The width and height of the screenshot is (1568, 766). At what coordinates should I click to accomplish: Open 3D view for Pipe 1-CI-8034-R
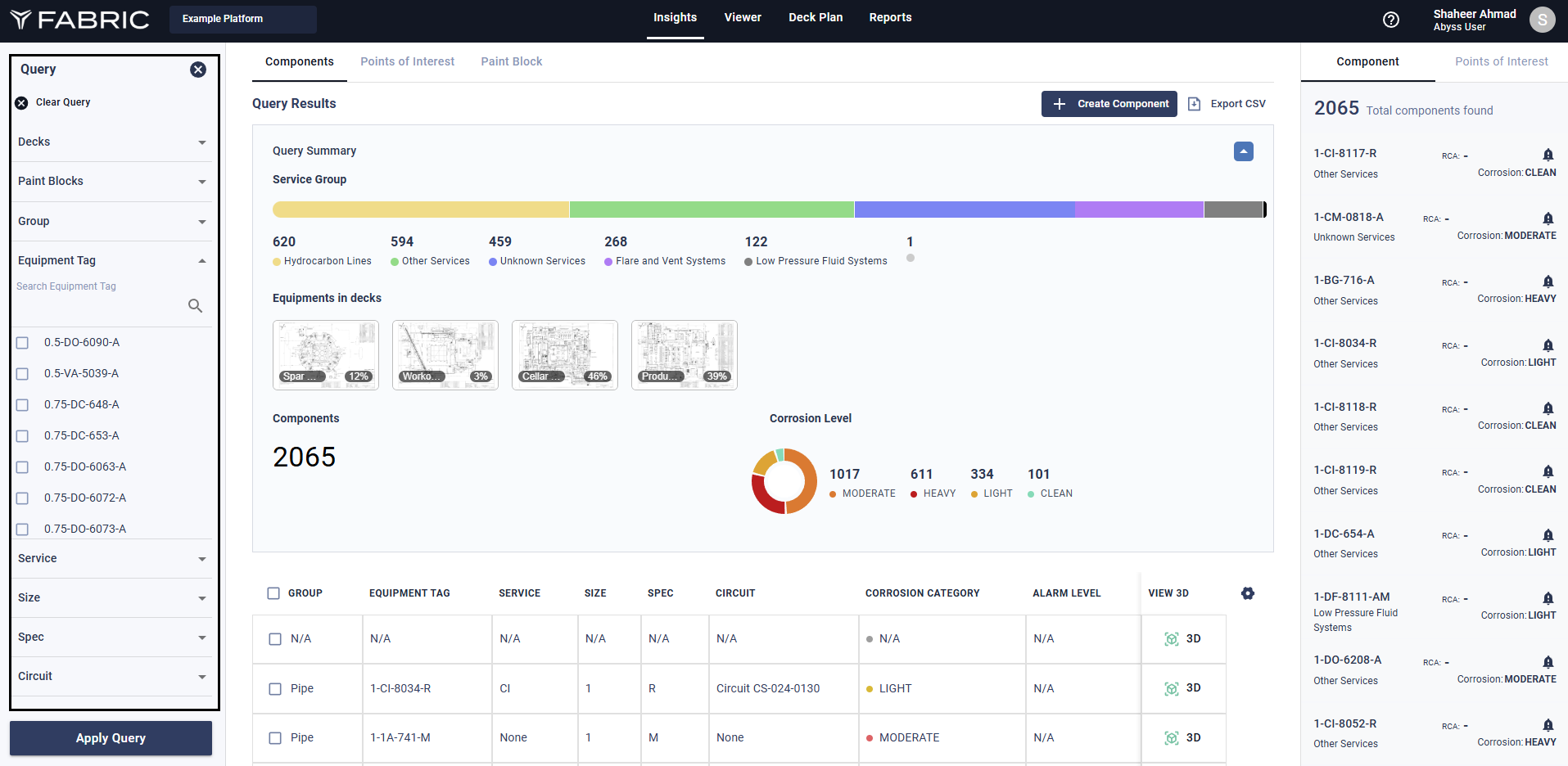1182,688
